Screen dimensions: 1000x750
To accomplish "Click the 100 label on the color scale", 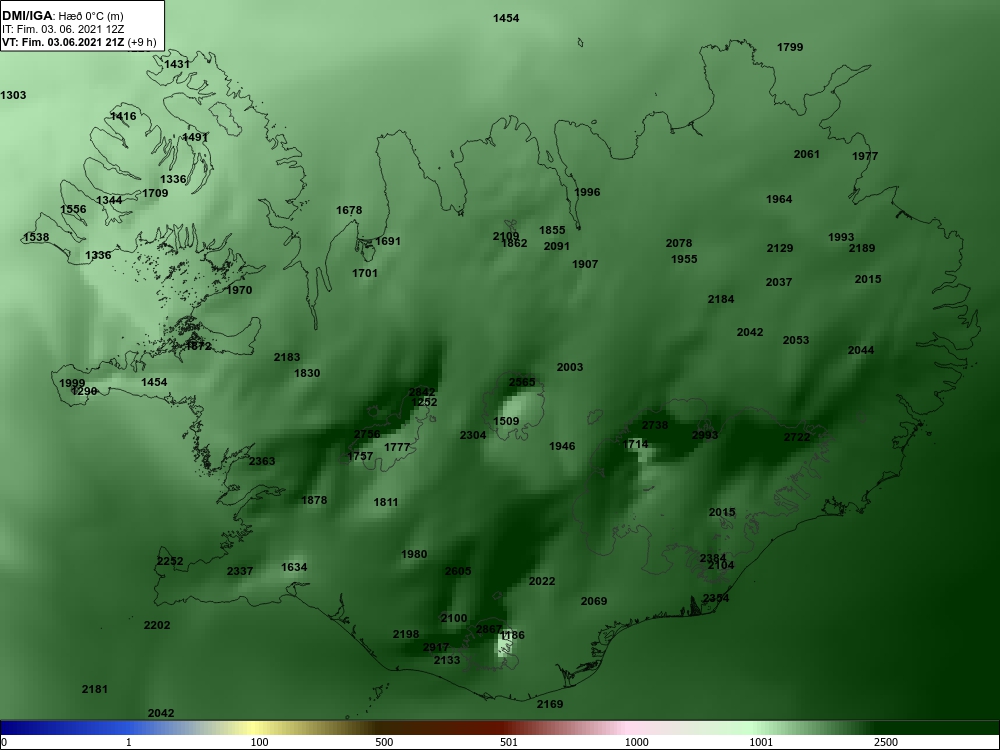I will click(259, 742).
